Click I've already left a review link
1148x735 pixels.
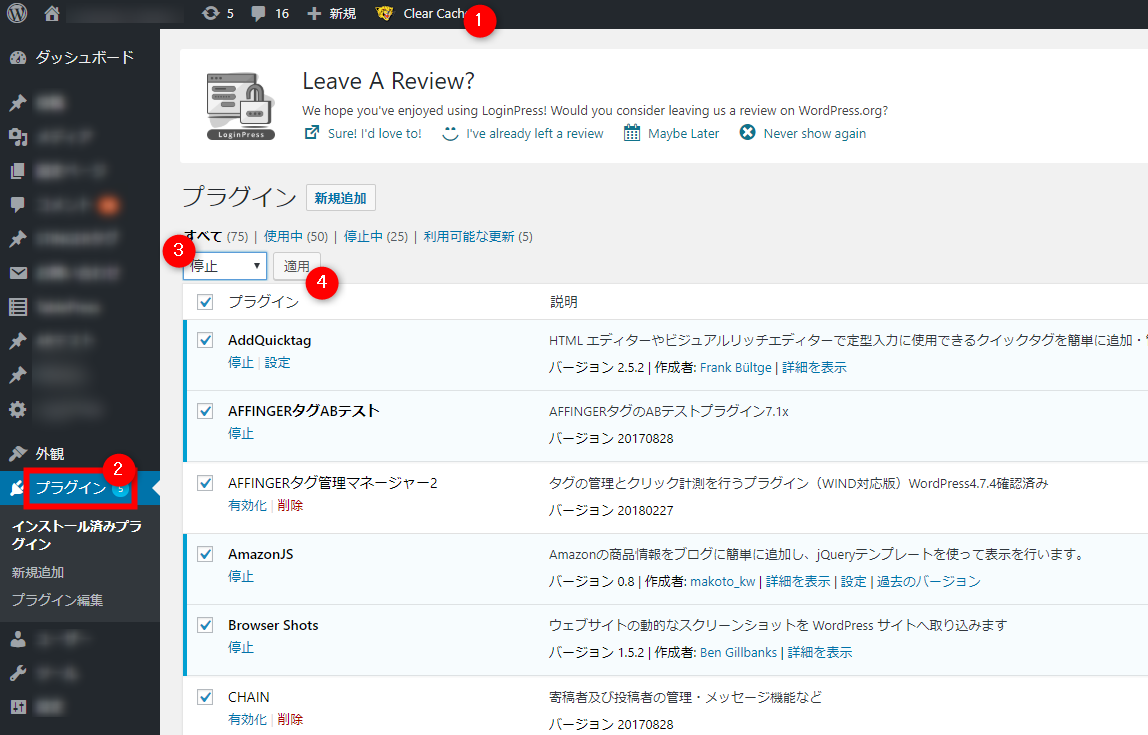click(x=534, y=134)
